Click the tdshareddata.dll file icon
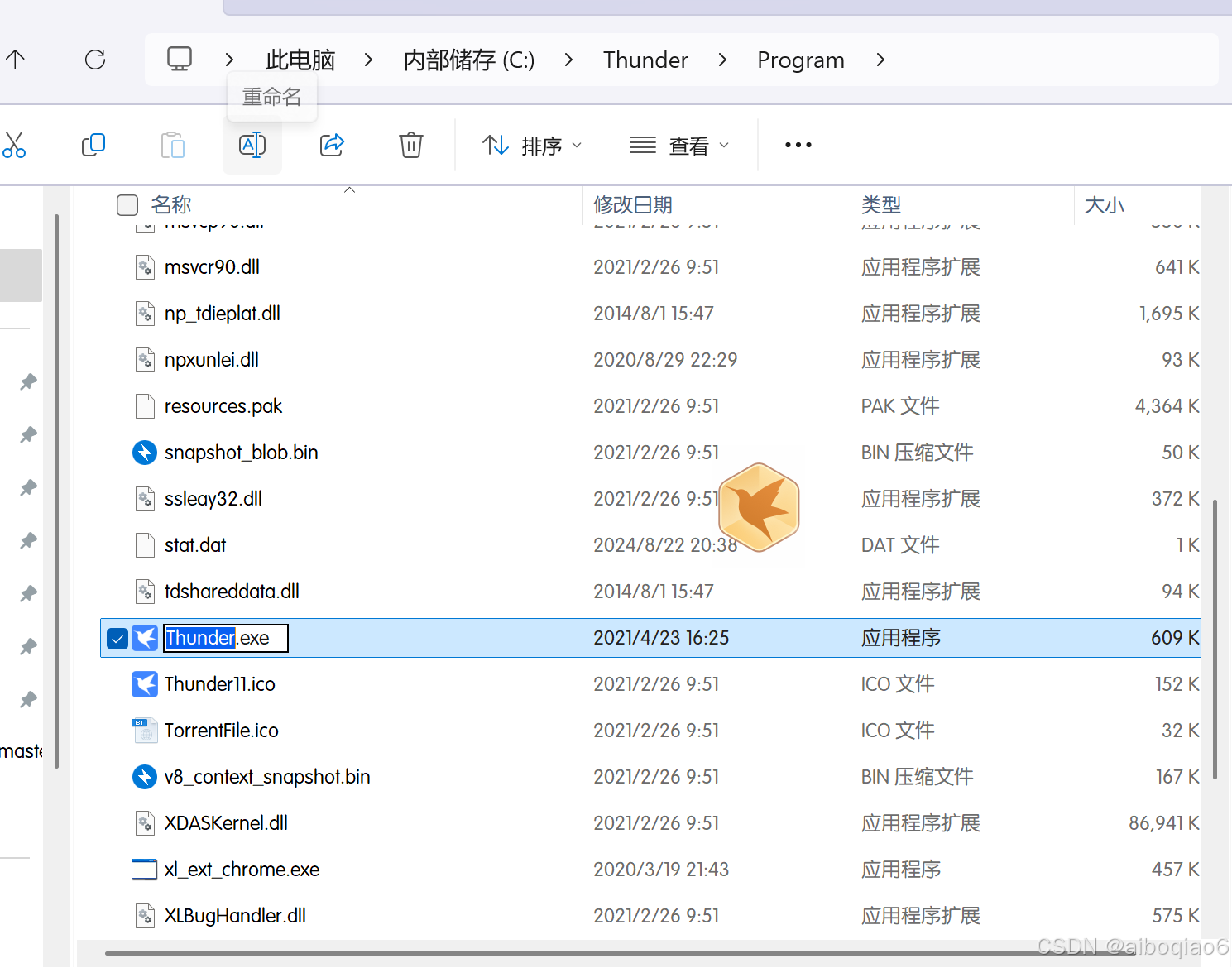1232x968 pixels. pyautogui.click(x=145, y=592)
